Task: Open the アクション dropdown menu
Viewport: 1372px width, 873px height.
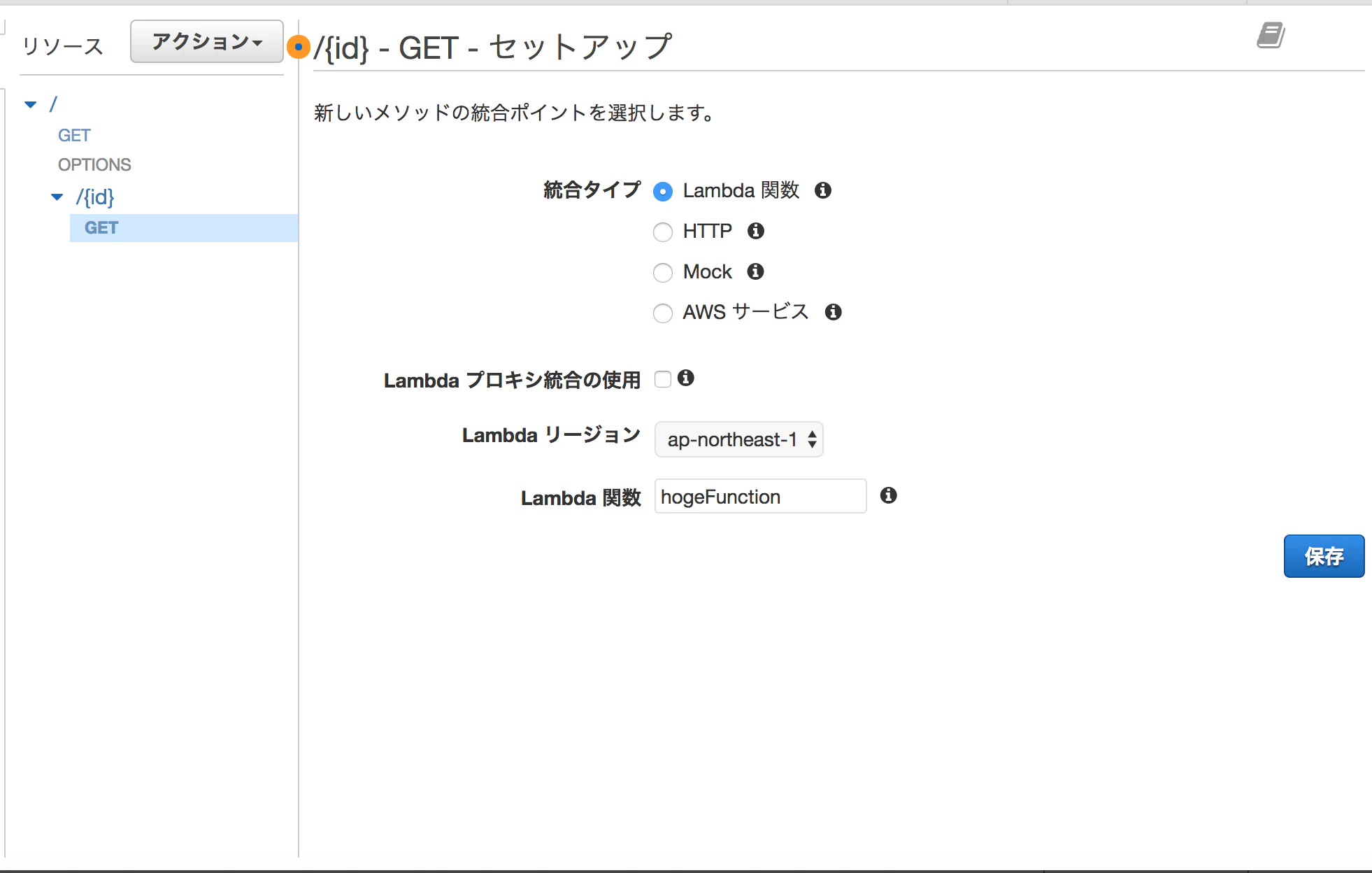Action: [x=207, y=42]
